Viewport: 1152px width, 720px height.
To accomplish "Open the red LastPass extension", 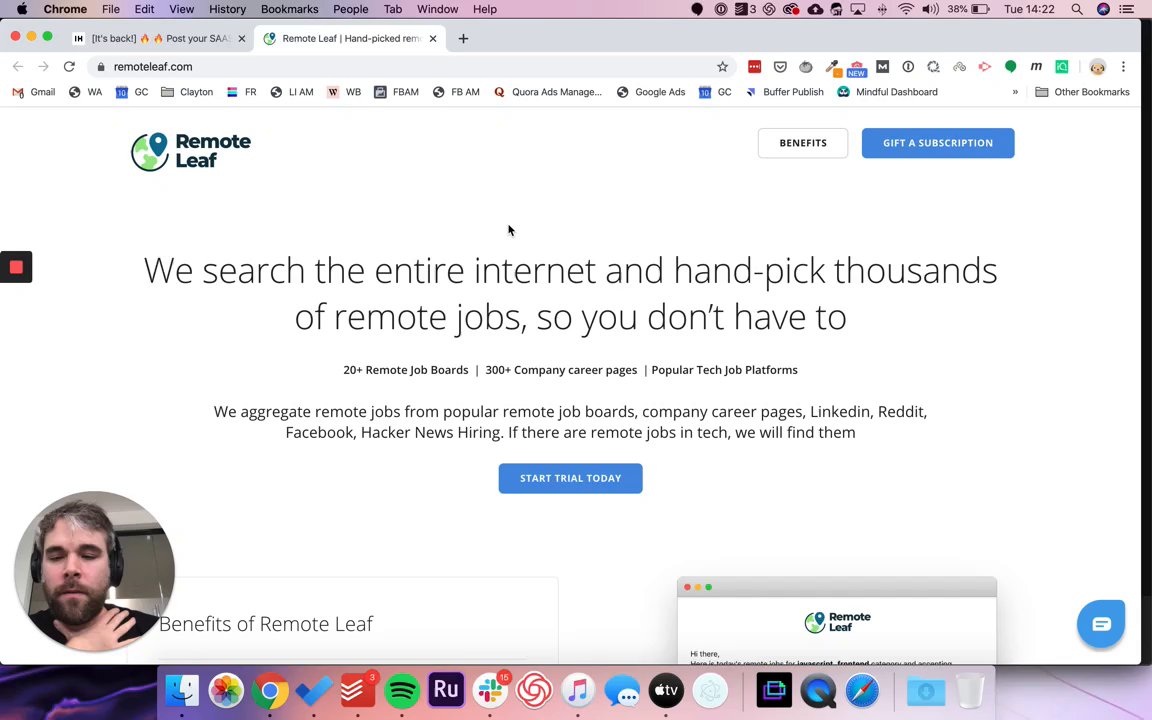I will point(755,67).
